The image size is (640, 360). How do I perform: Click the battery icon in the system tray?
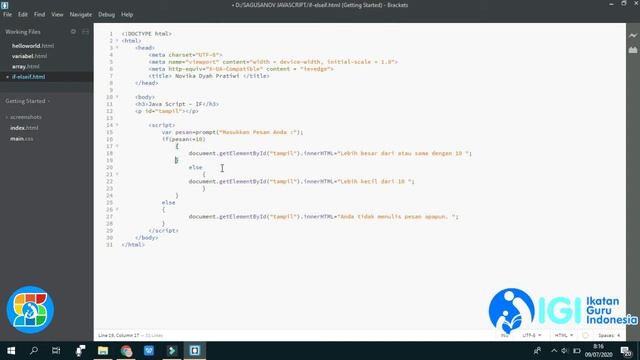pos(577,351)
